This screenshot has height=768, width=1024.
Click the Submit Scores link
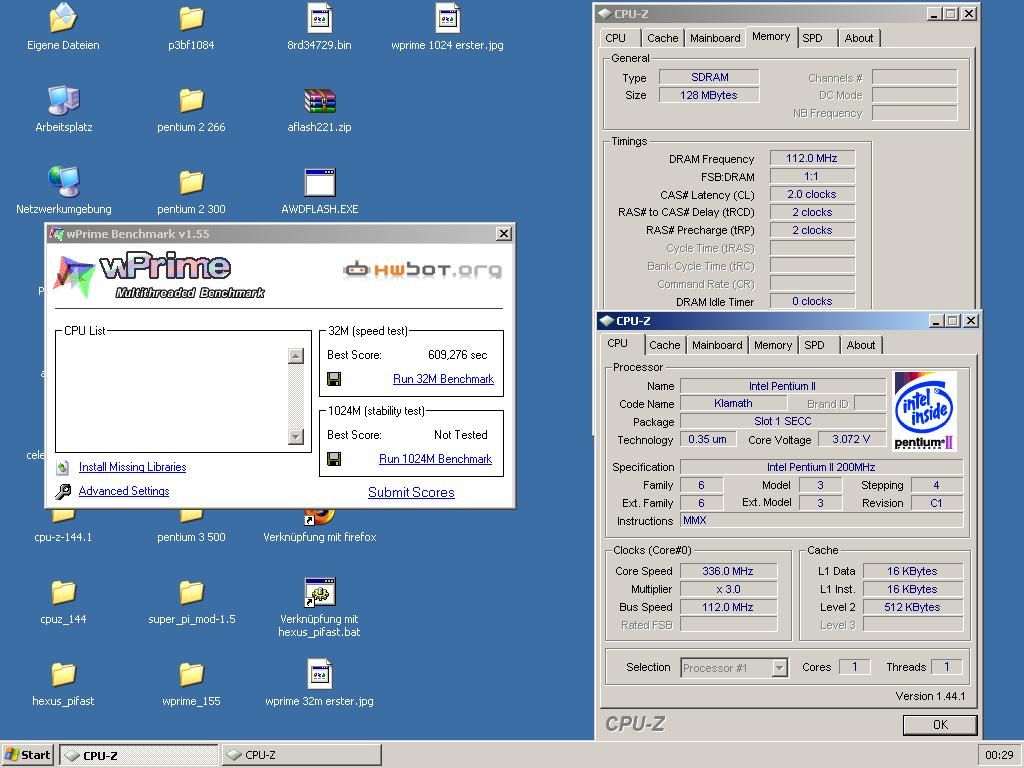point(411,492)
